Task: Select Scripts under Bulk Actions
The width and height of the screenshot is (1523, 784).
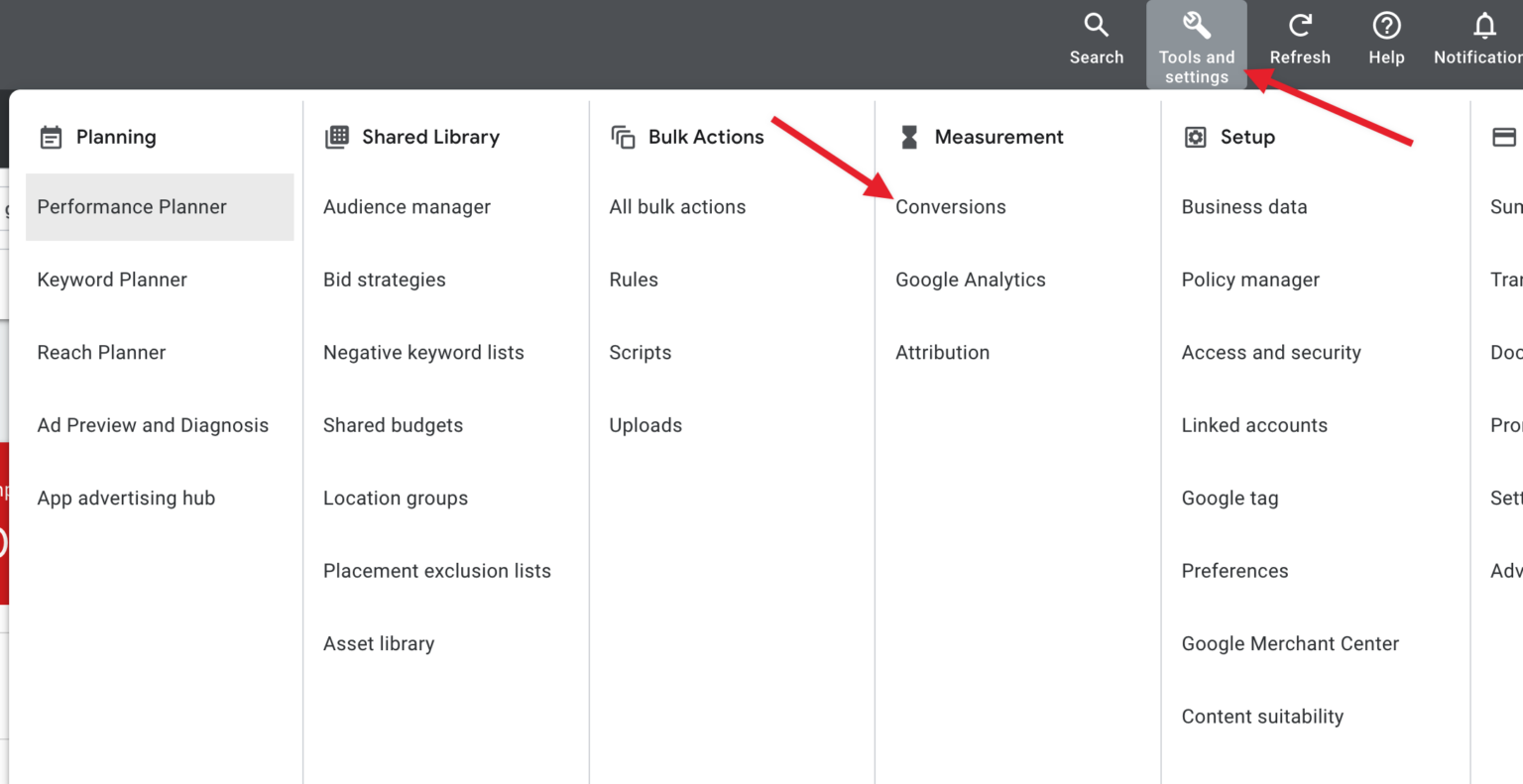Action: 641,352
